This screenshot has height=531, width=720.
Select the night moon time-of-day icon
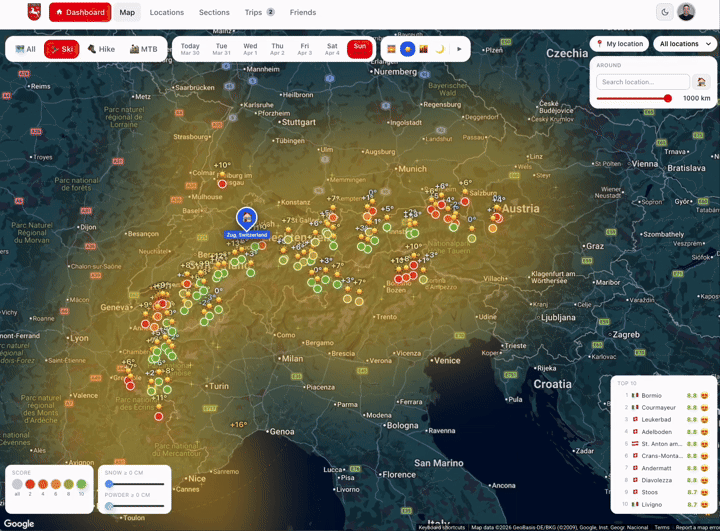[x=439, y=49]
